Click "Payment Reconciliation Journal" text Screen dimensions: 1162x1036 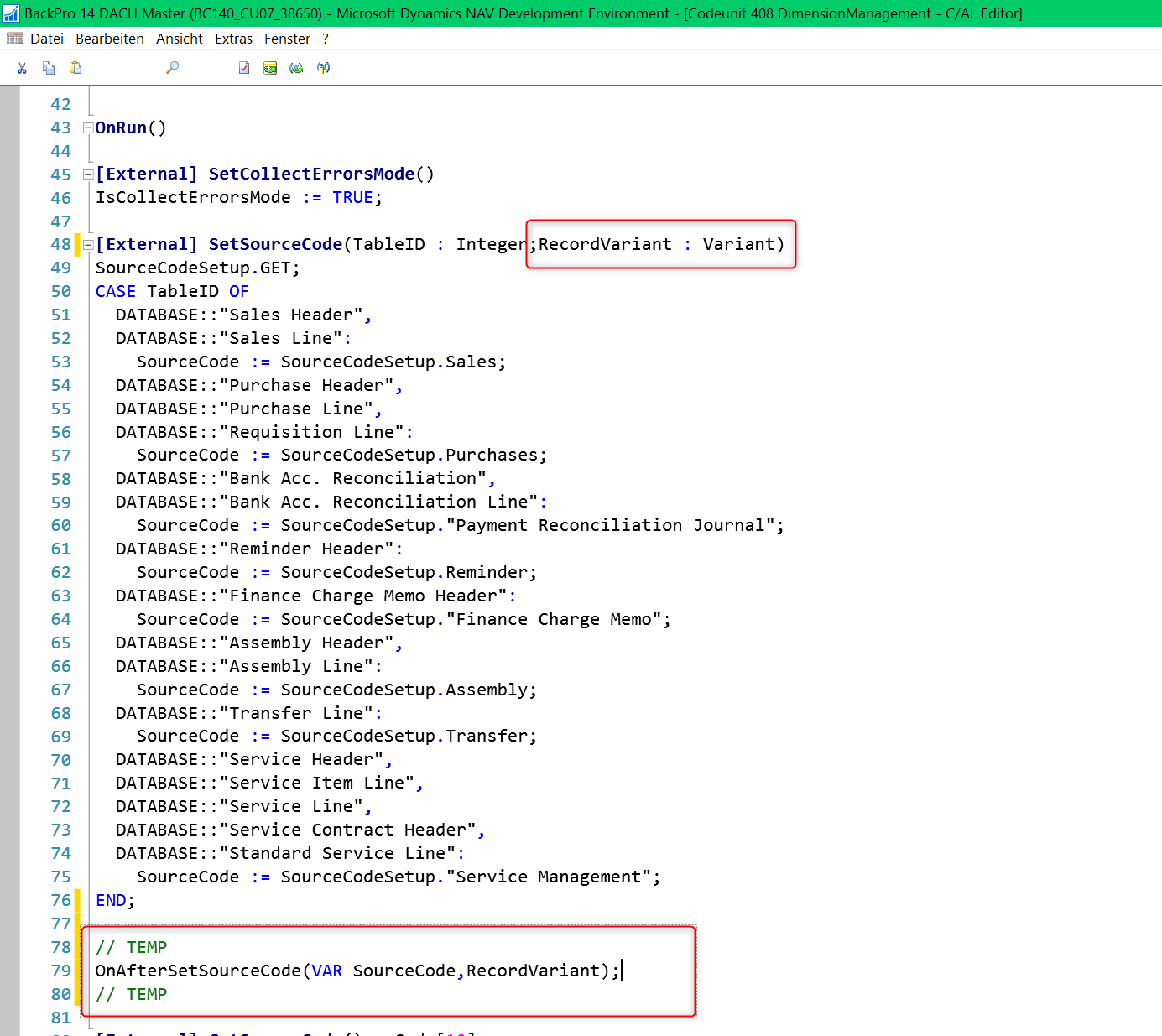click(611, 525)
